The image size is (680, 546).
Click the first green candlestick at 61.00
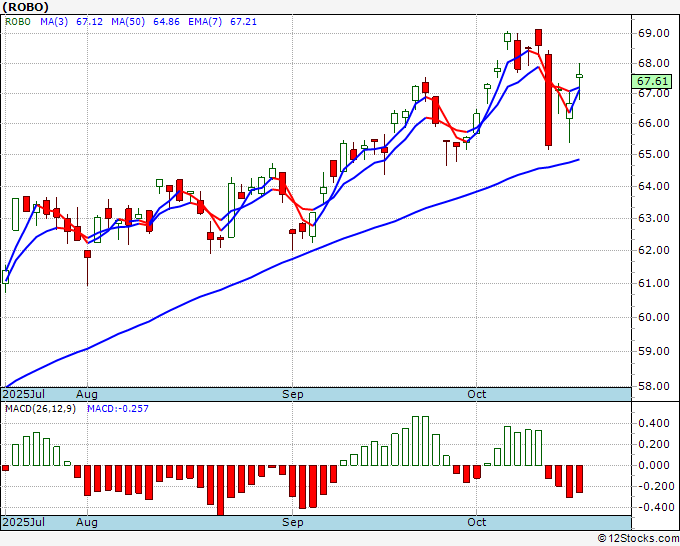(x=6, y=277)
